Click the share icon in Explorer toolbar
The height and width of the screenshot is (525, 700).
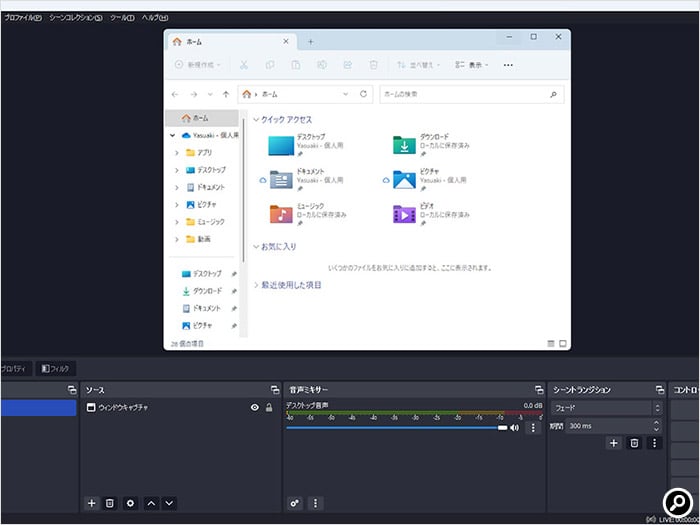point(347,65)
